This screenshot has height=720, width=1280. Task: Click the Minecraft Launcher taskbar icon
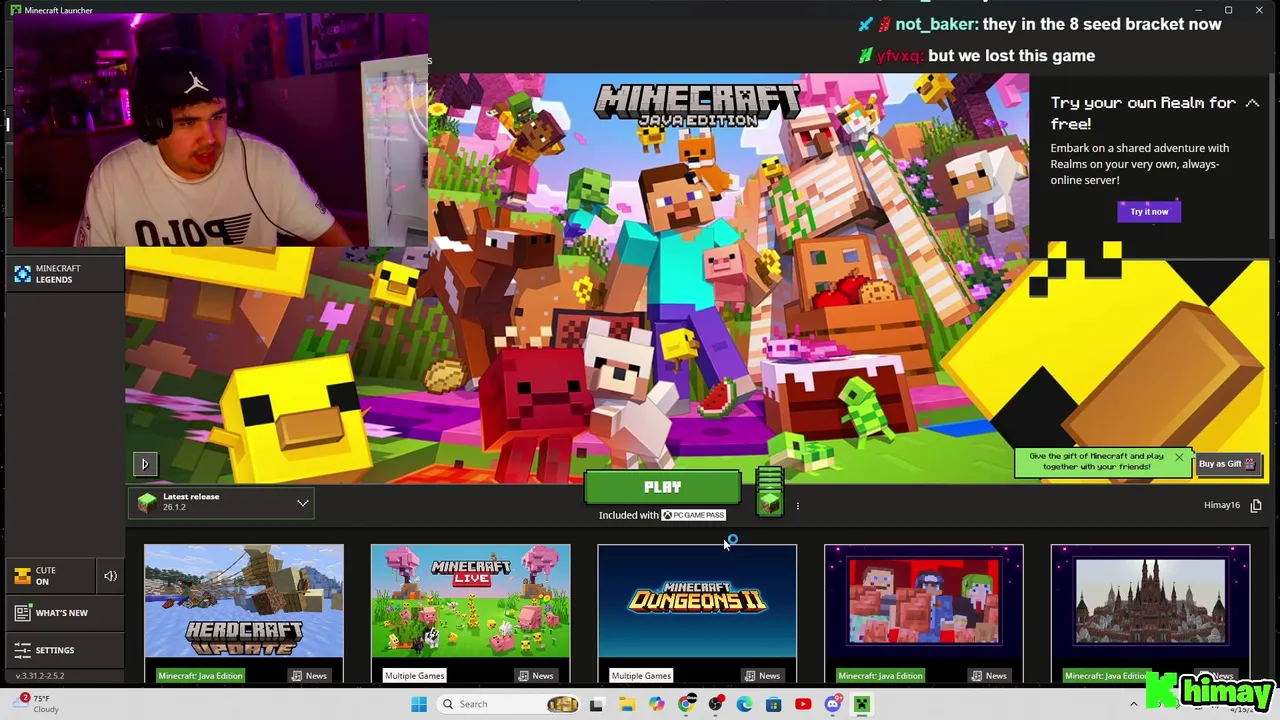pos(862,704)
